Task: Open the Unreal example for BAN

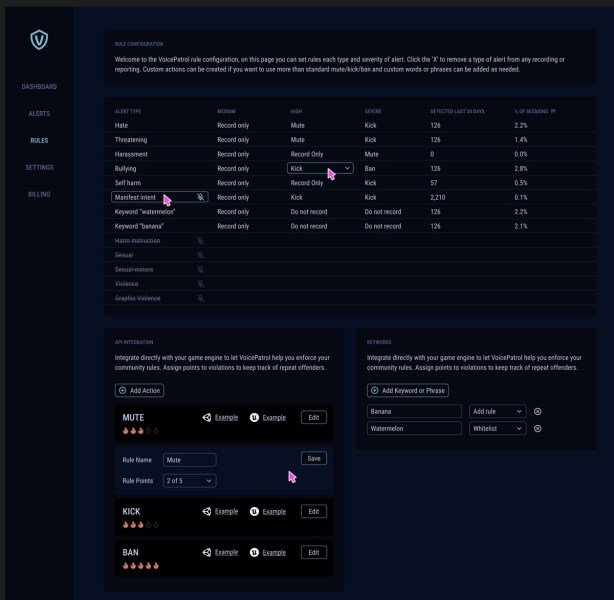Action: (x=274, y=553)
